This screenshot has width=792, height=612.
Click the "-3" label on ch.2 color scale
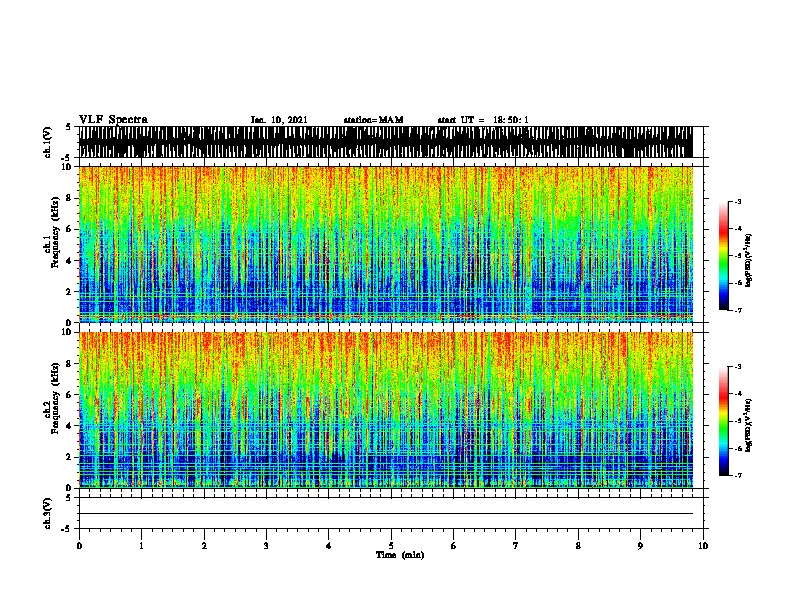[737, 367]
